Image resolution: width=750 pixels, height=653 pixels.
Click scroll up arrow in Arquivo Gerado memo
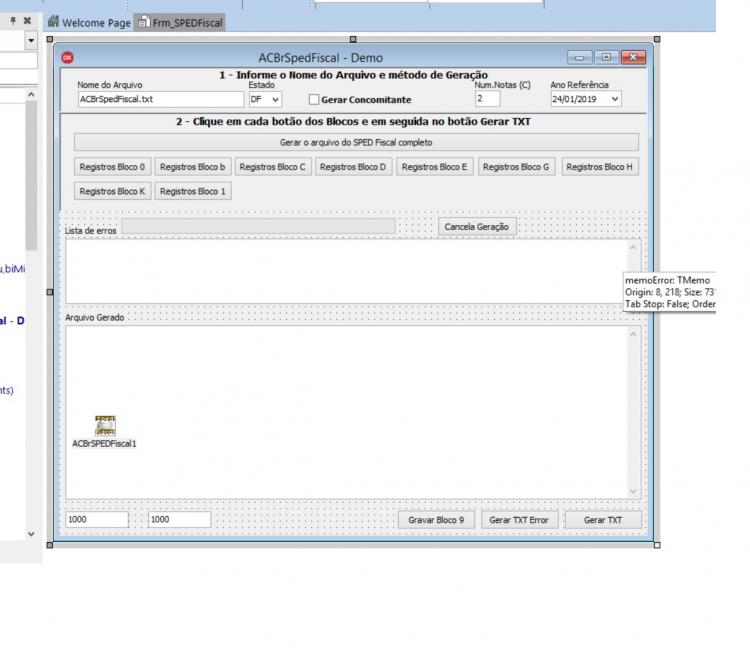point(633,334)
